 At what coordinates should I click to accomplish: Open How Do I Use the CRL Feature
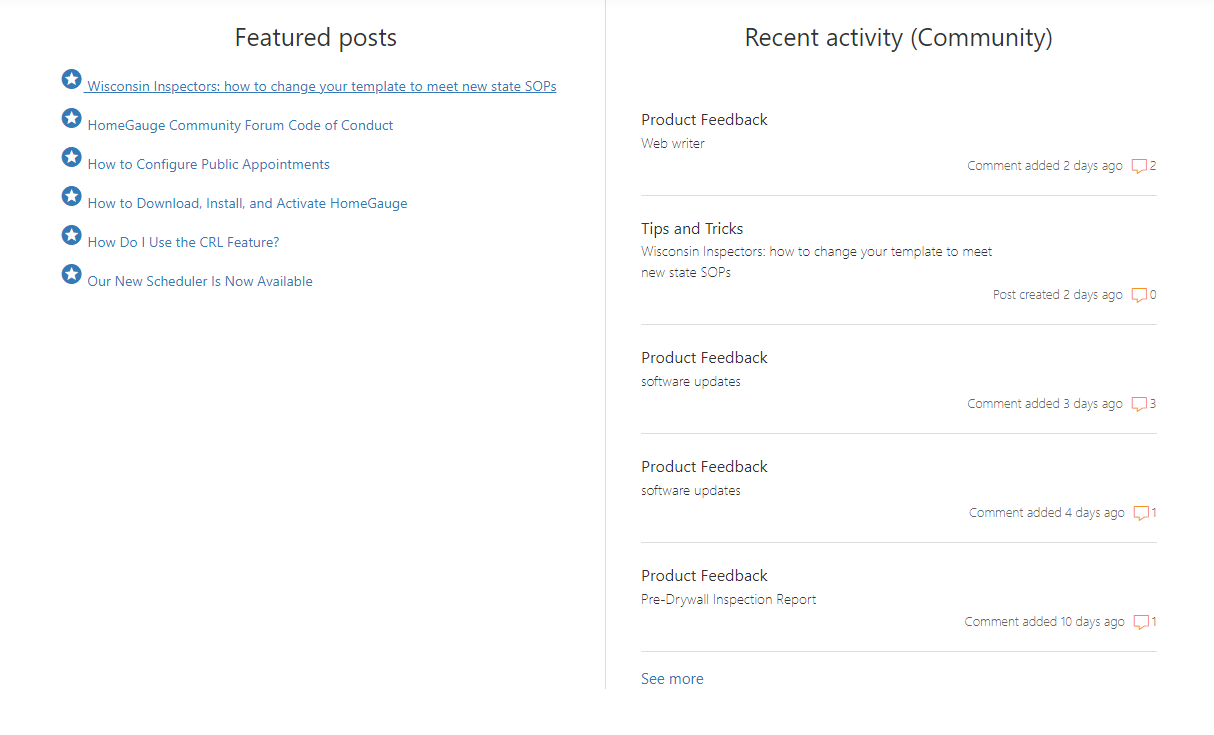click(183, 242)
